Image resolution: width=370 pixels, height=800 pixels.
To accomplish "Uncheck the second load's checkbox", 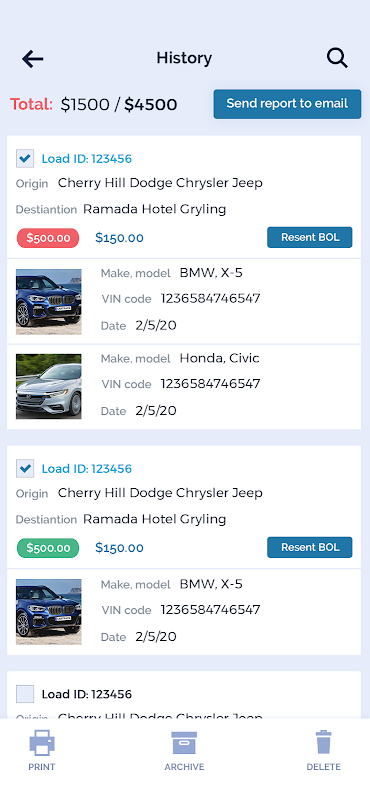I will pos(25,468).
